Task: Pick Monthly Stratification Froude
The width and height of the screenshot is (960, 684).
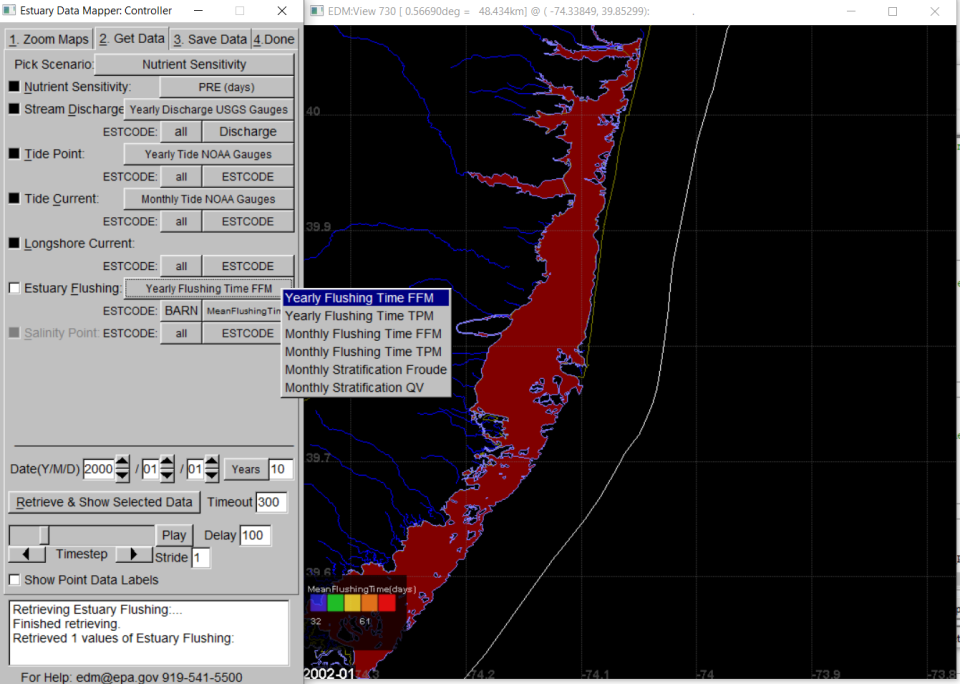Action: [x=366, y=370]
